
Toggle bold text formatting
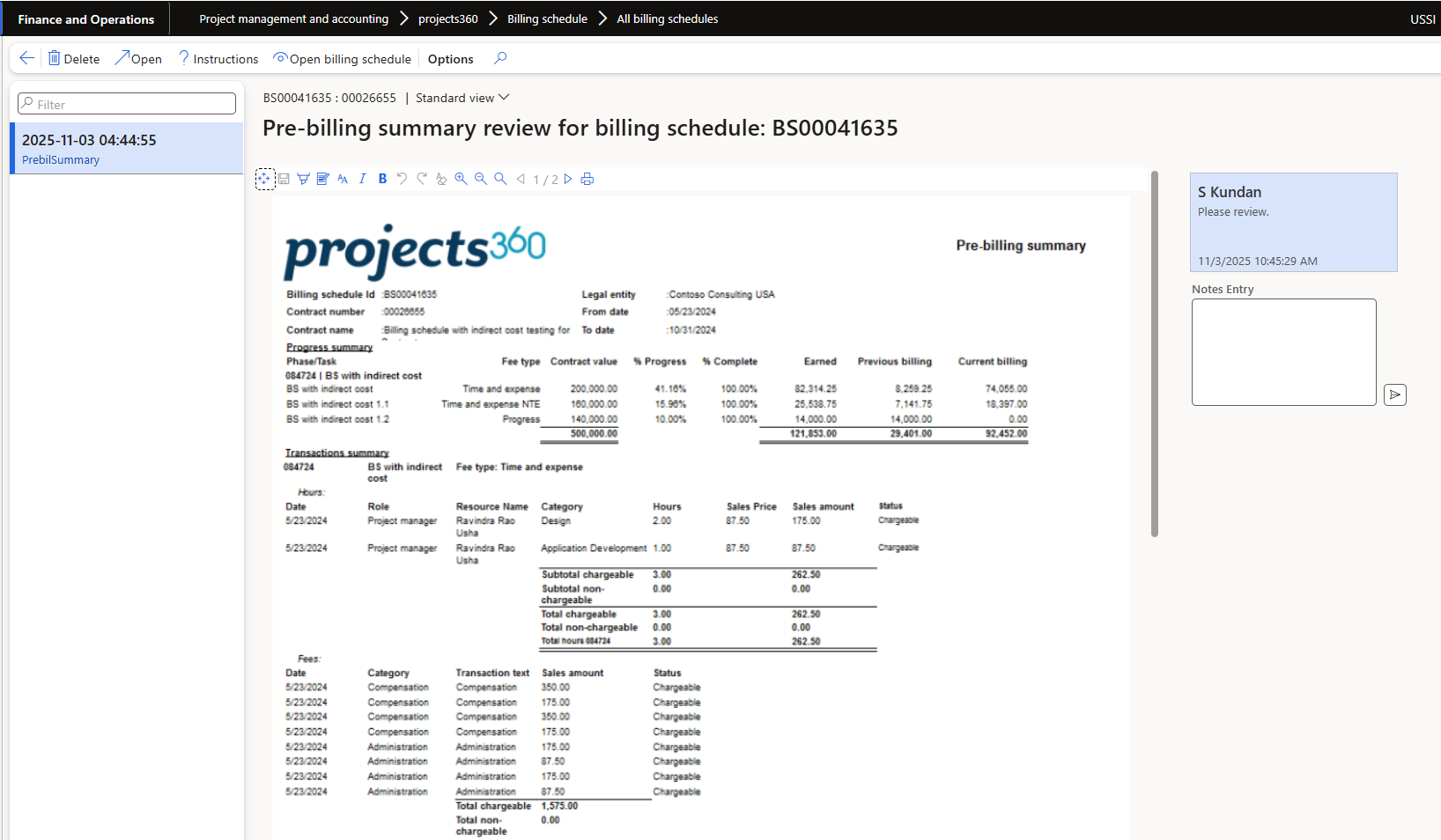point(382,179)
